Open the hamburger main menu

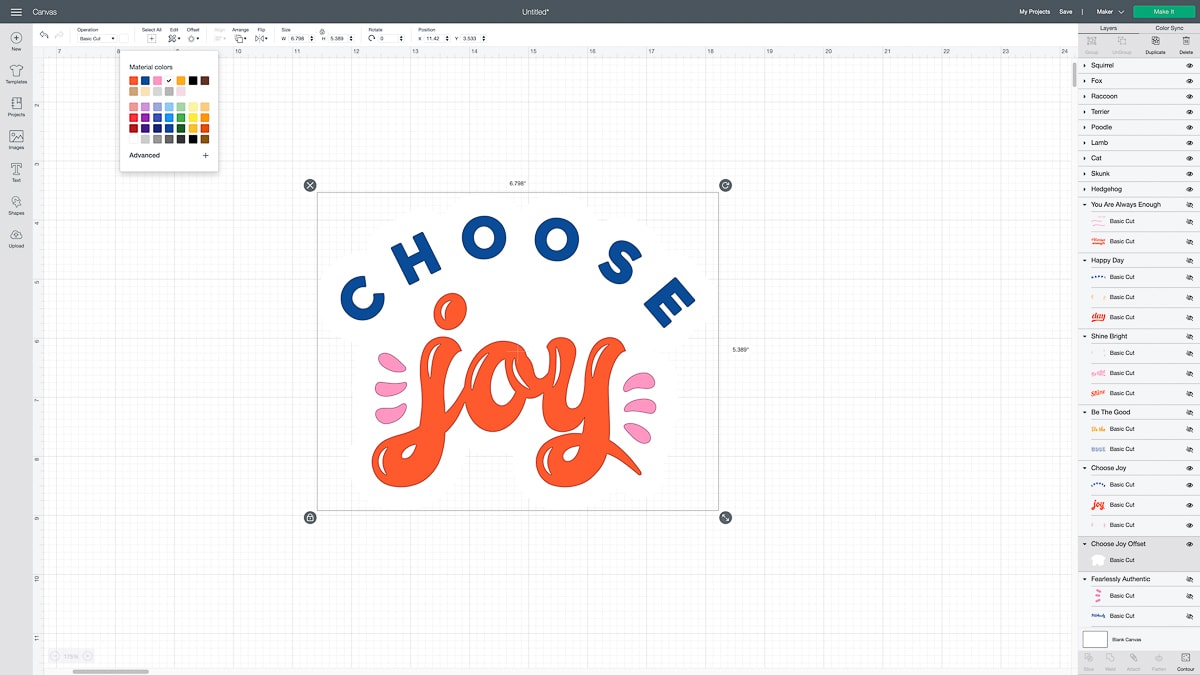click(x=16, y=12)
